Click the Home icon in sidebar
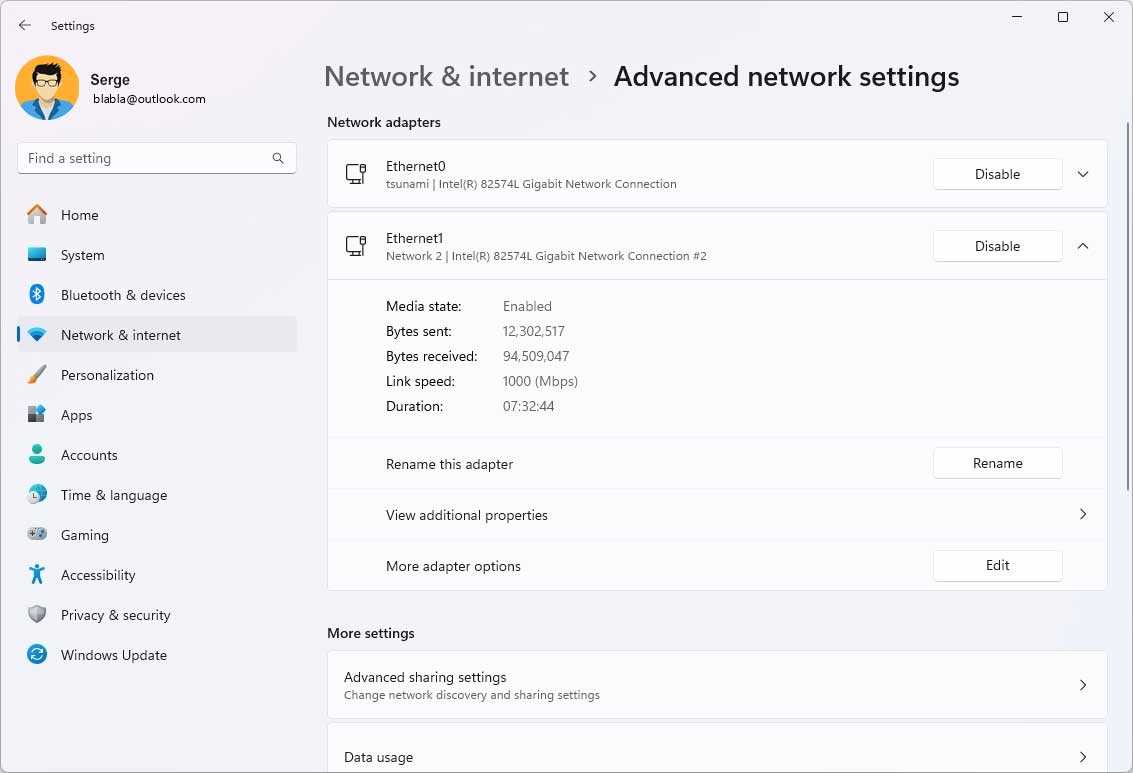Screen dimensions: 1133x773 tap(37, 215)
